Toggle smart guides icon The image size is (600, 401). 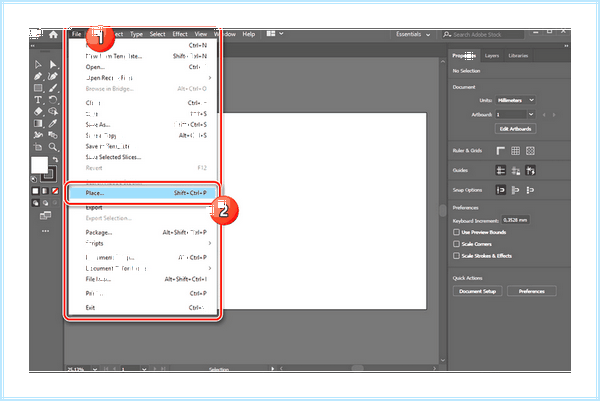530,170
